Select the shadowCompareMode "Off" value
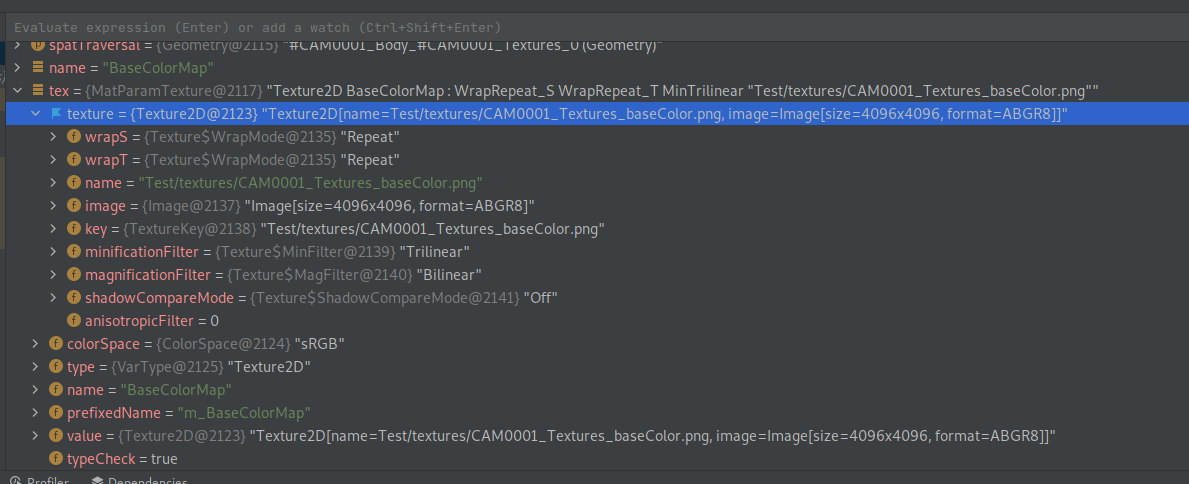 pos(541,297)
